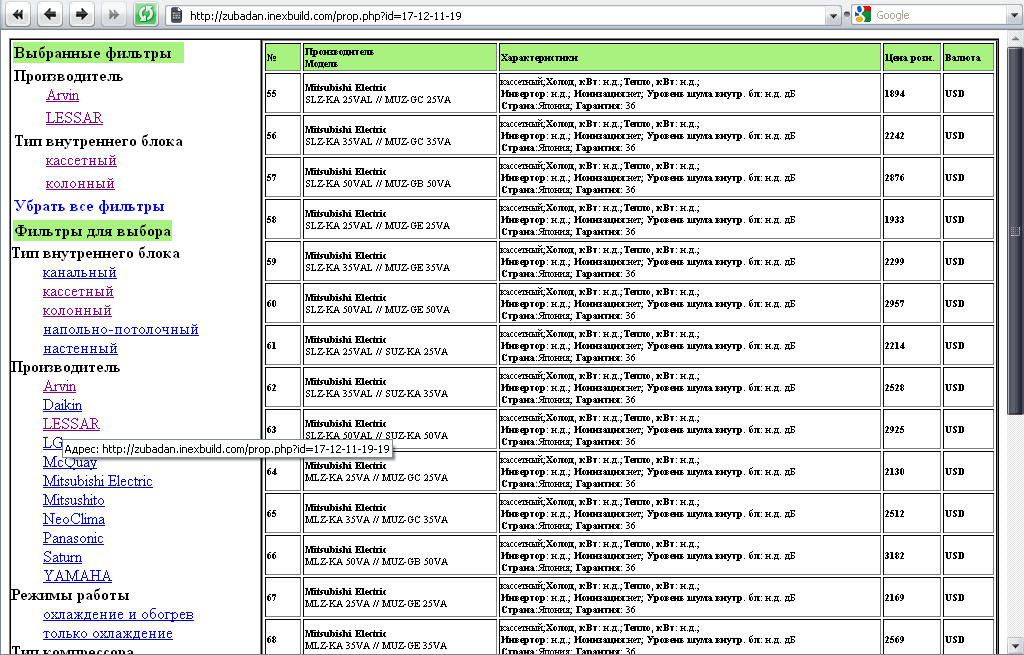
Task: Click model SLZ-KA 50VAL // MUZ-GB 50VA
Action: pyautogui.click(x=378, y=184)
